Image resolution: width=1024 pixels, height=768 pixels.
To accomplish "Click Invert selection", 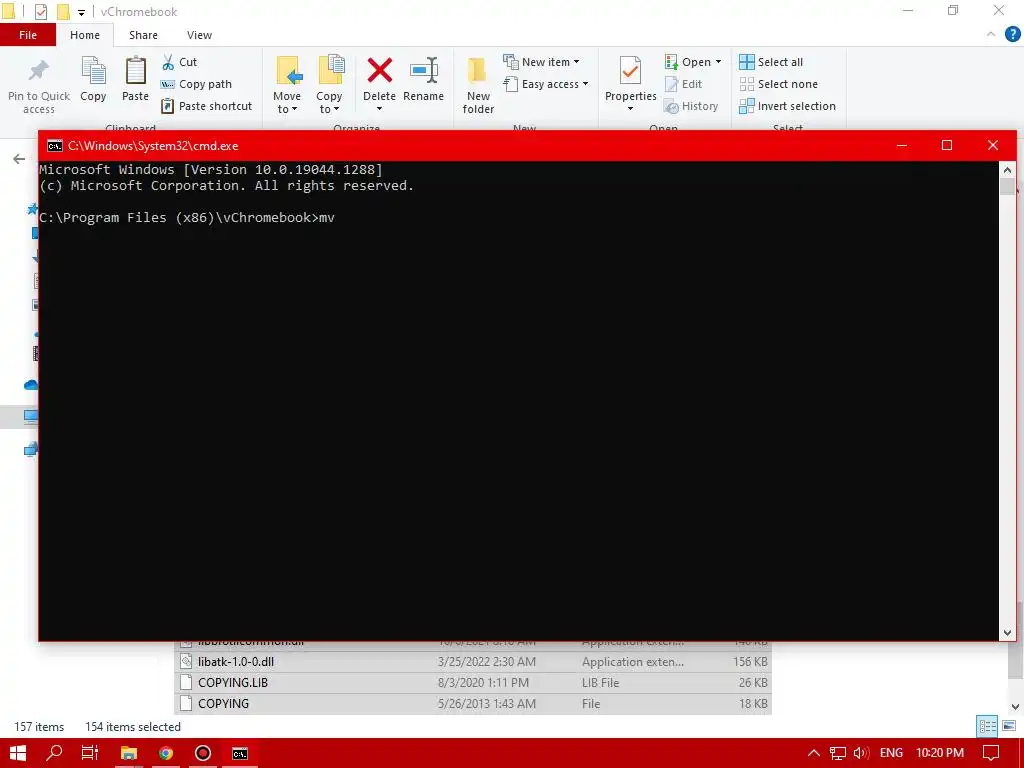I will click(x=788, y=106).
